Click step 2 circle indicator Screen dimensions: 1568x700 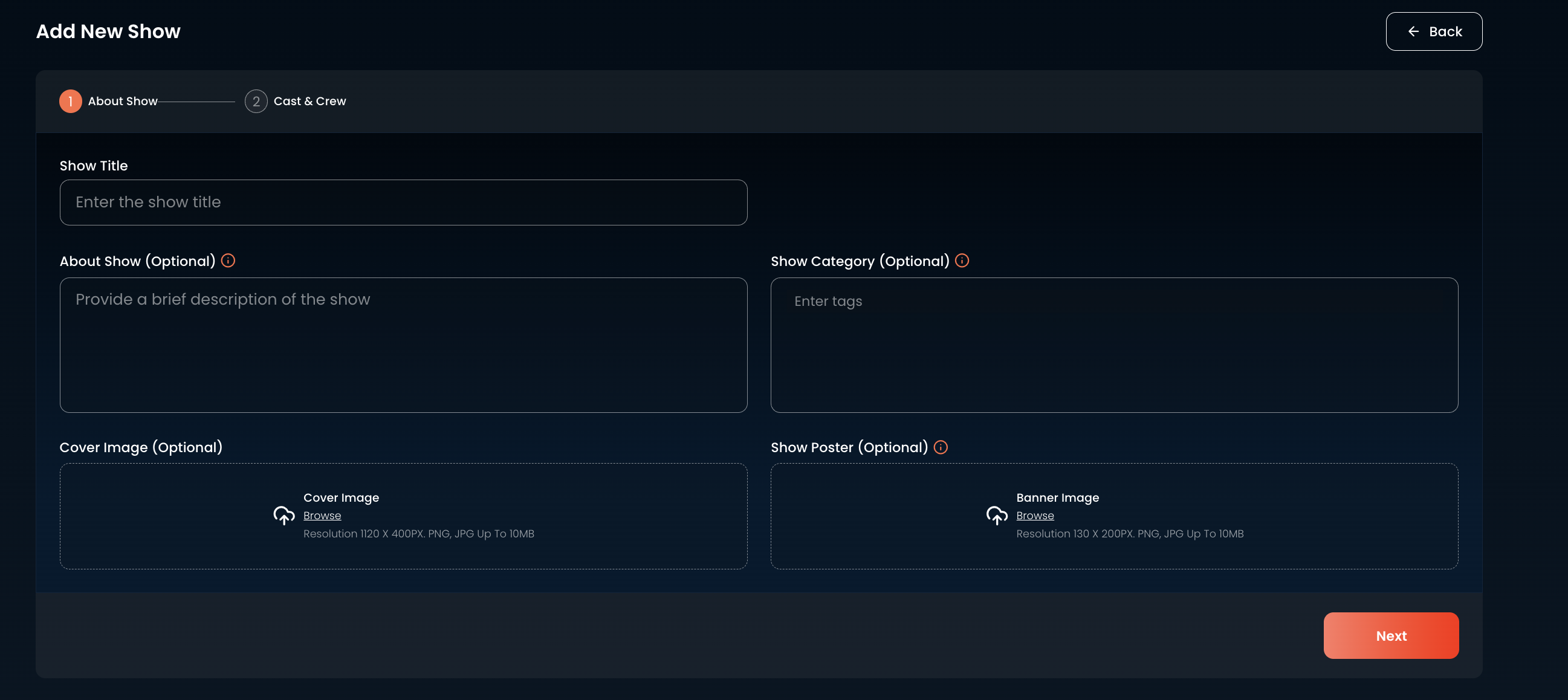pos(256,101)
